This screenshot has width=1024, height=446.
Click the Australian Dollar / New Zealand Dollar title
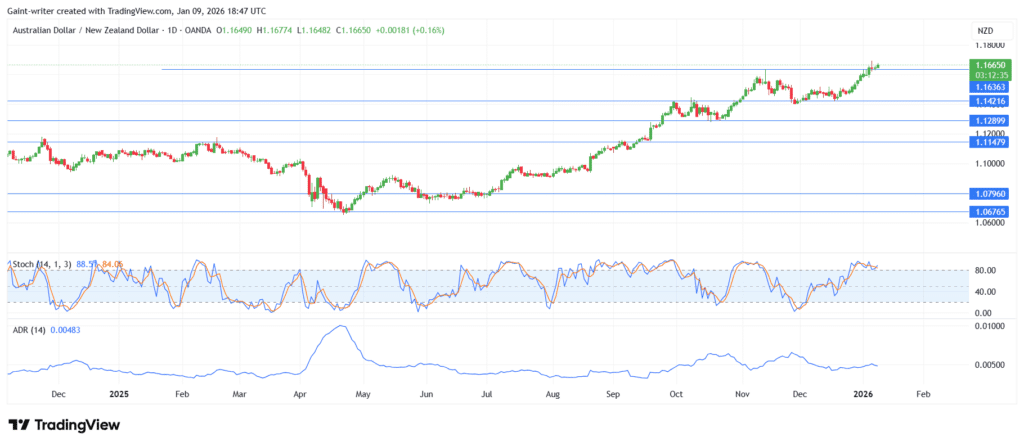click(x=88, y=30)
